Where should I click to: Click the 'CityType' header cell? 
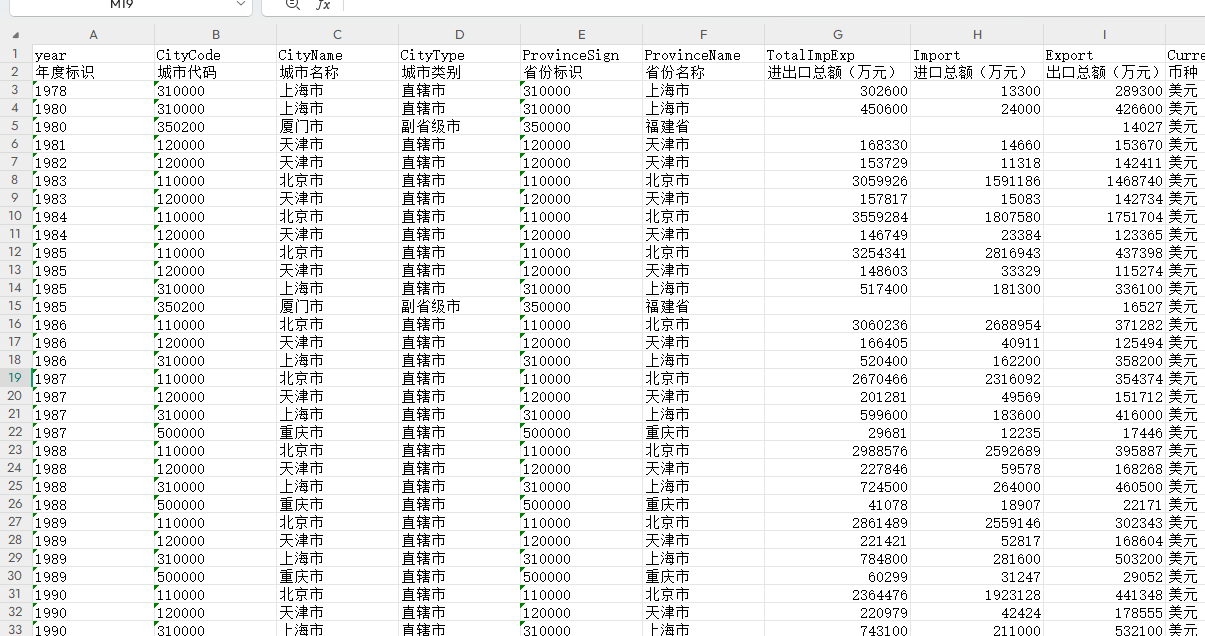459,55
